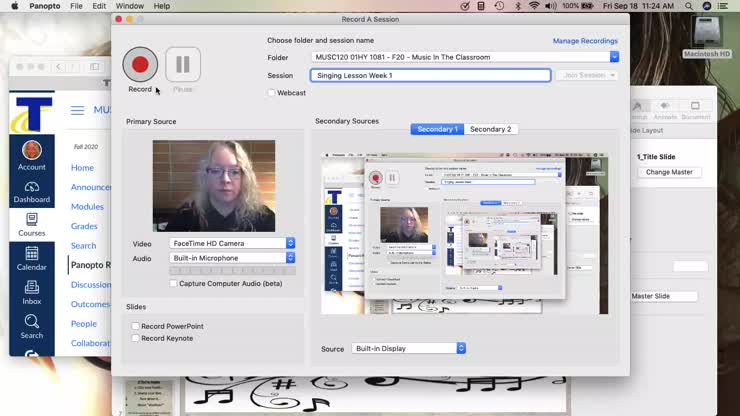Open the Folder dropdown list
The image size is (740, 416).
coord(614,57)
